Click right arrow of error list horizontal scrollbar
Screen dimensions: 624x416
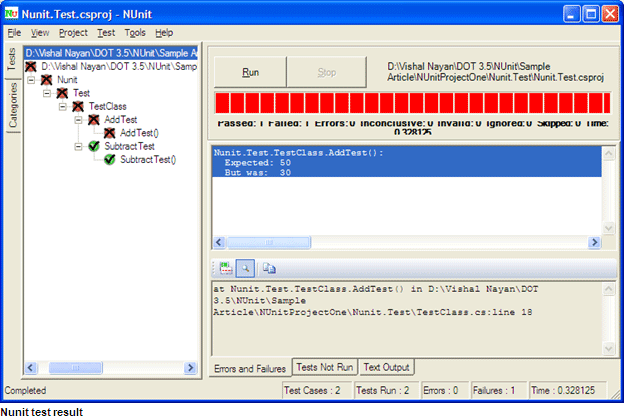point(595,242)
